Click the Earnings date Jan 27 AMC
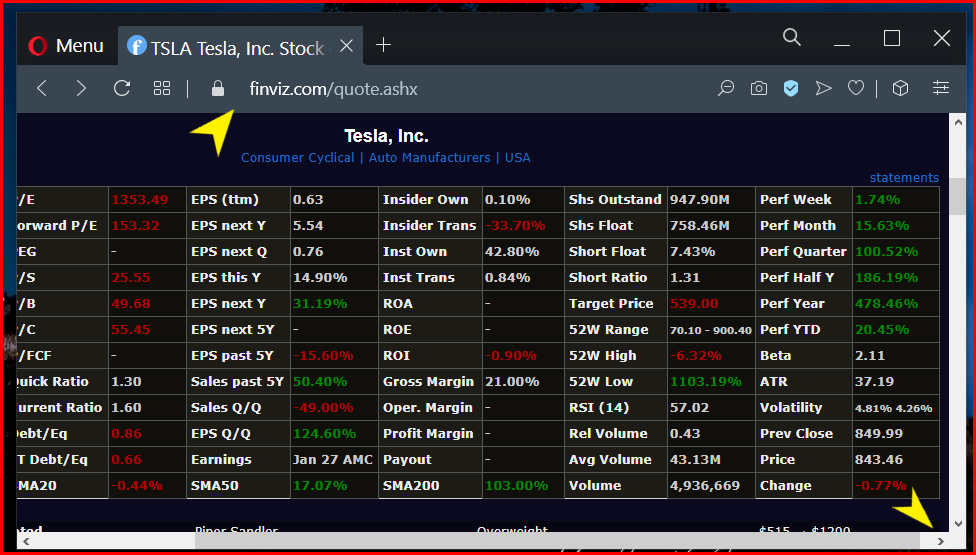This screenshot has height=555, width=976. coord(332,460)
